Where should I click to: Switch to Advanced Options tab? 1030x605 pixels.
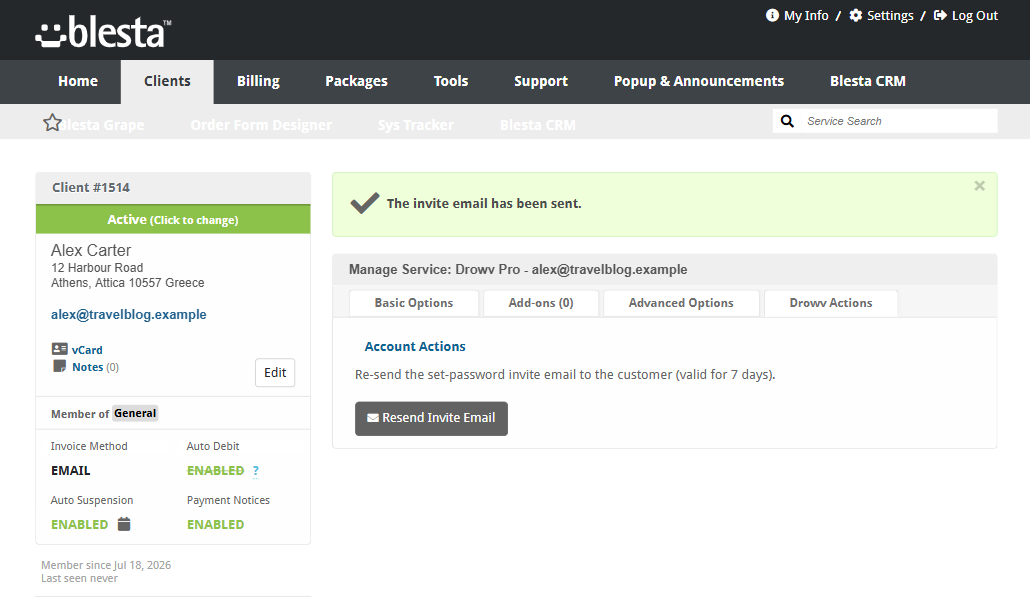click(681, 303)
